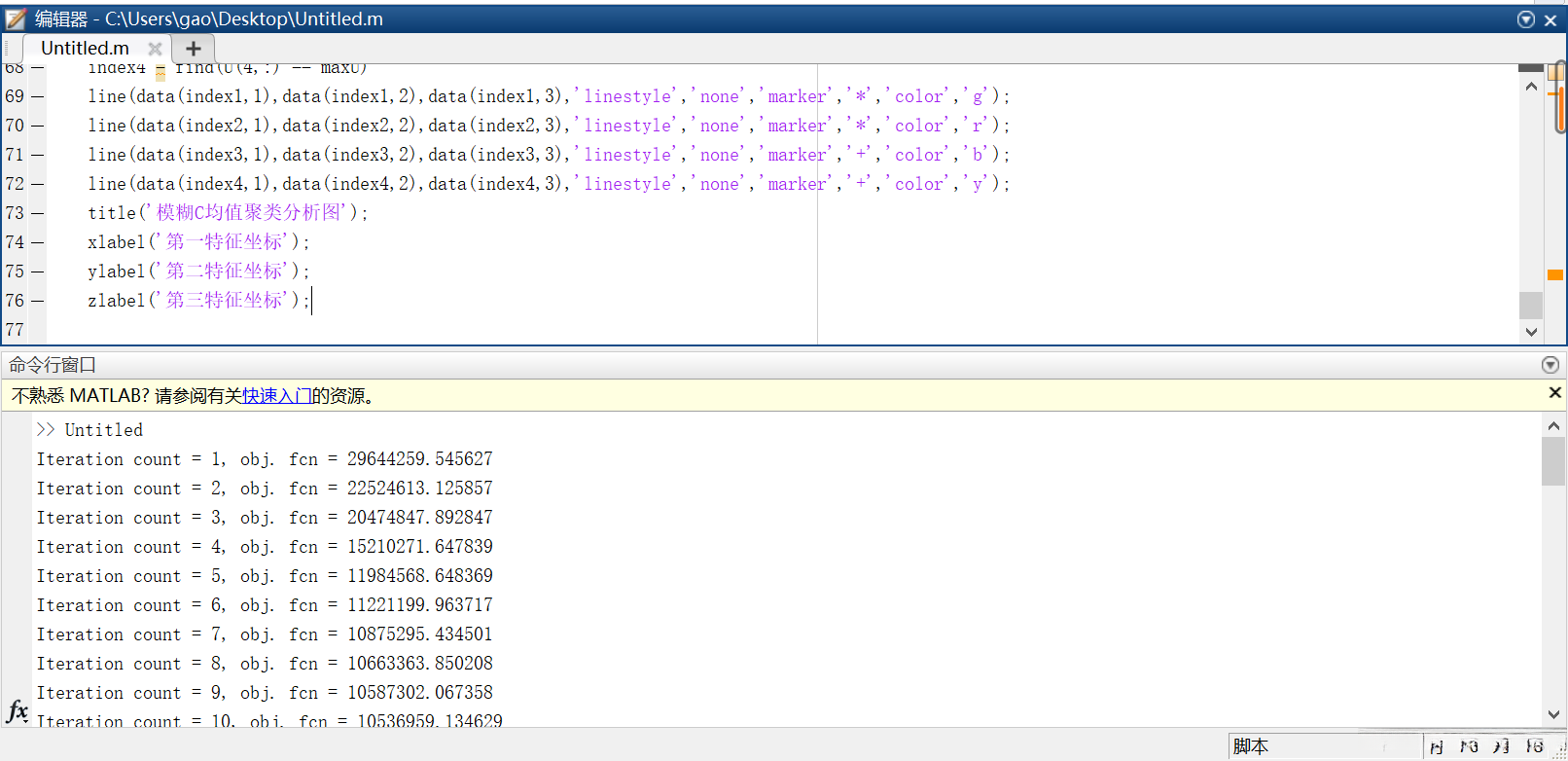Click the command window scrollbar up arrow
Screen dimensions: 1568x761
point(1553,425)
